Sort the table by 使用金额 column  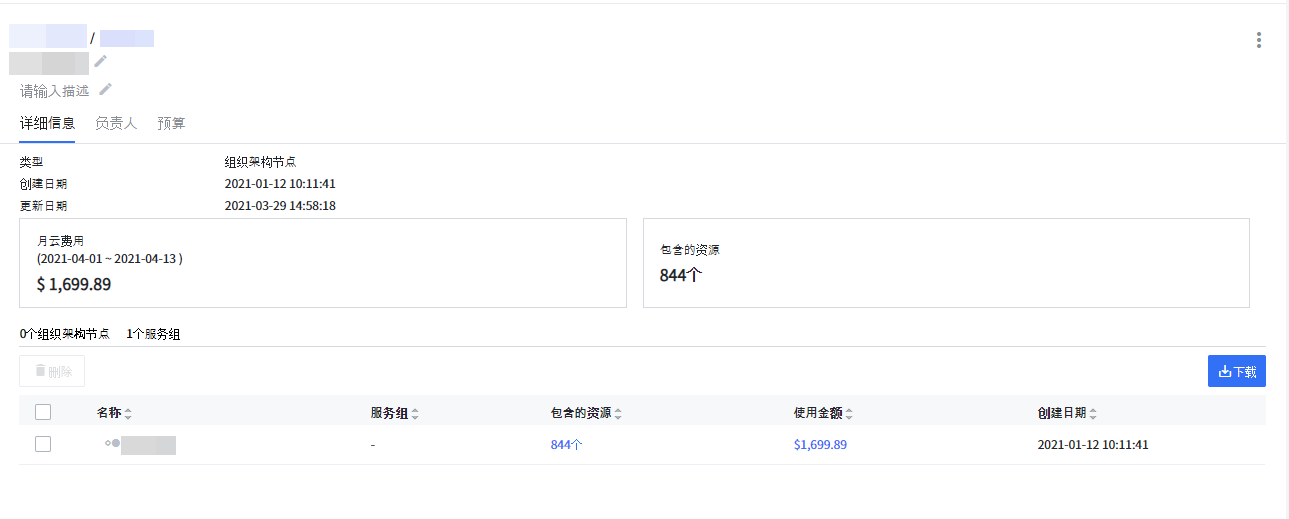pos(849,413)
